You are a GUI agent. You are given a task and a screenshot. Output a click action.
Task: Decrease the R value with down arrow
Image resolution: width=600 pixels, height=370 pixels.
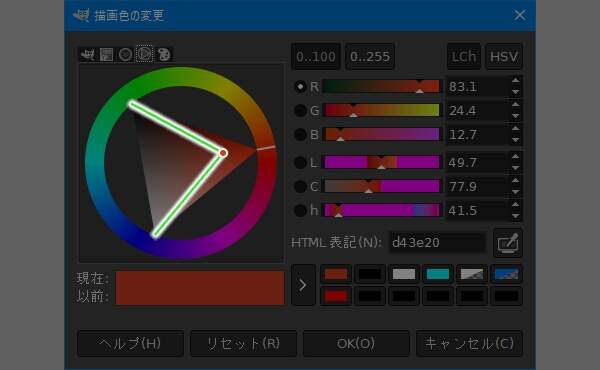click(x=515, y=92)
